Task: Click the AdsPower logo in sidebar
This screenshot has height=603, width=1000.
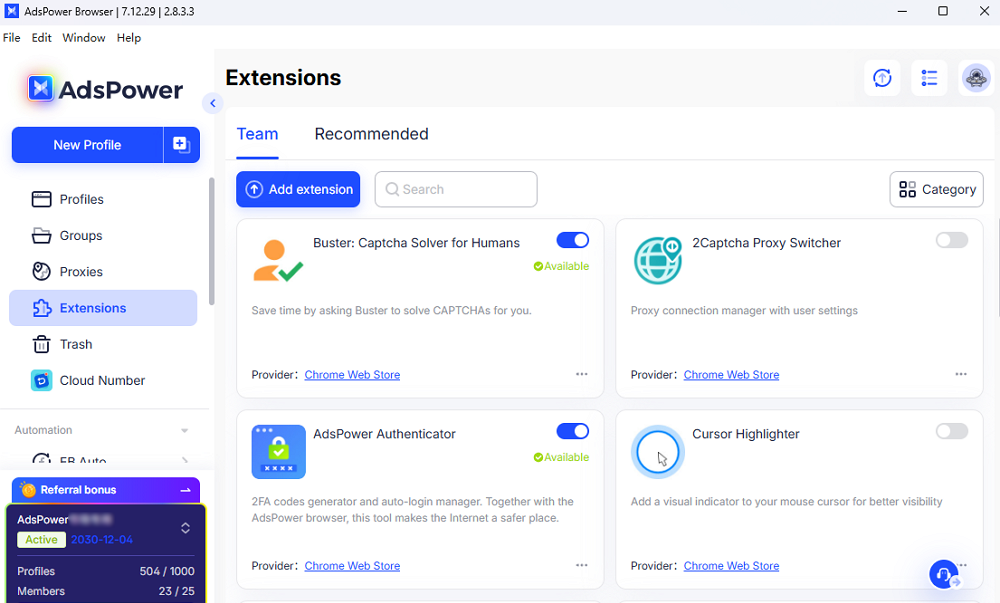Action: click(105, 89)
